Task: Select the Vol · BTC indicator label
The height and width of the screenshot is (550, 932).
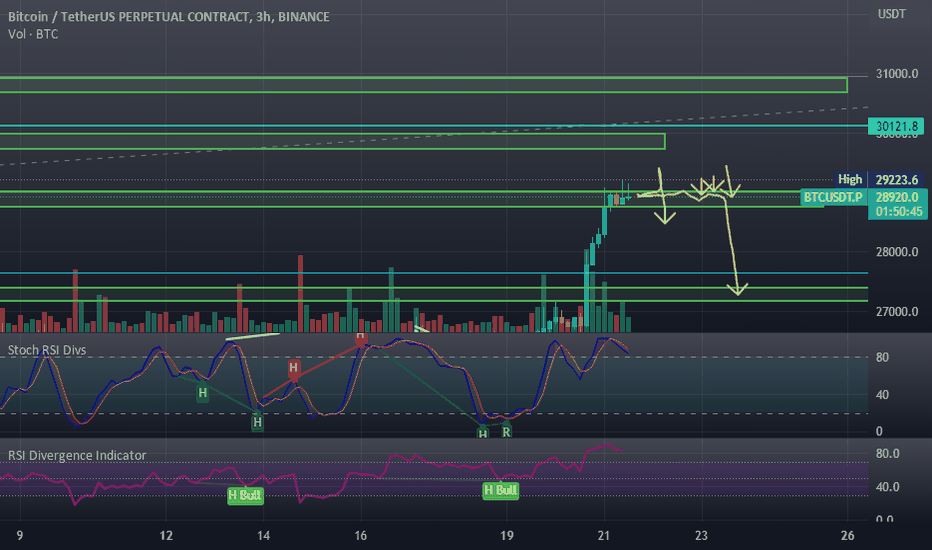Action: pyautogui.click(x=33, y=34)
